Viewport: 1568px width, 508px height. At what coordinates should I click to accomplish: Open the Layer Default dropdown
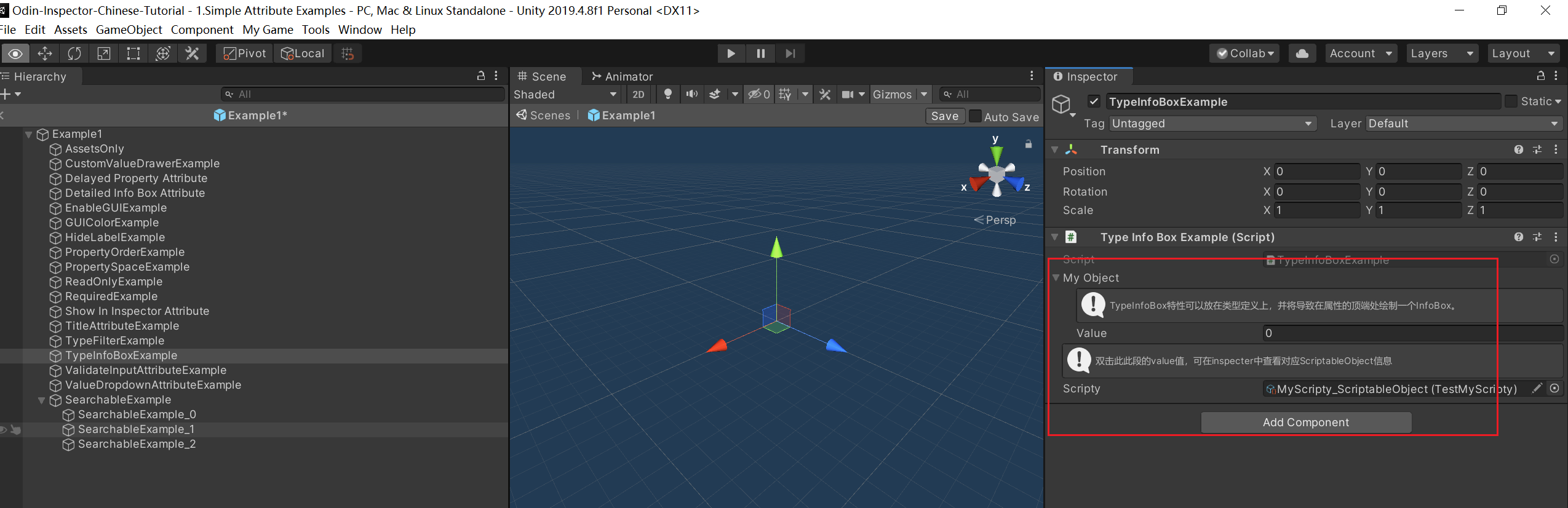click(x=1464, y=124)
